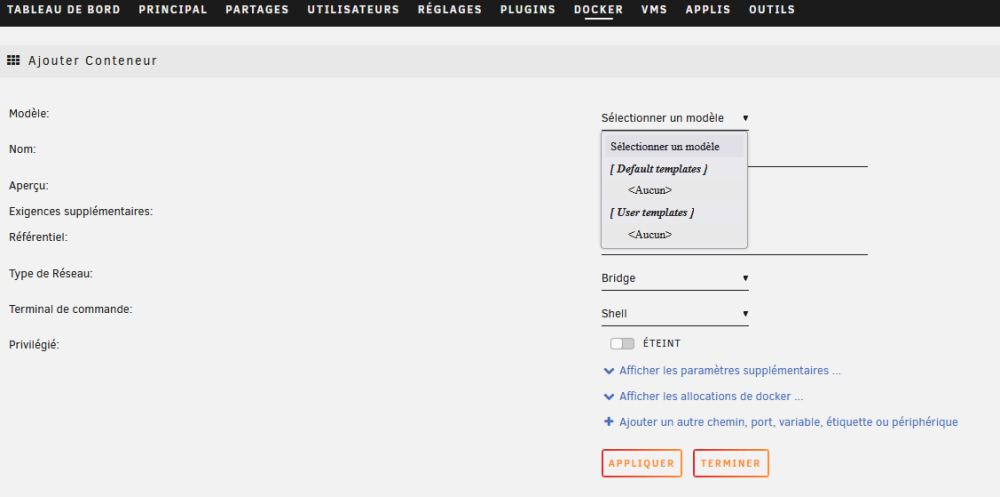The width and height of the screenshot is (1000, 497).
Task: Click the Appliquer button
Action: [x=642, y=463]
